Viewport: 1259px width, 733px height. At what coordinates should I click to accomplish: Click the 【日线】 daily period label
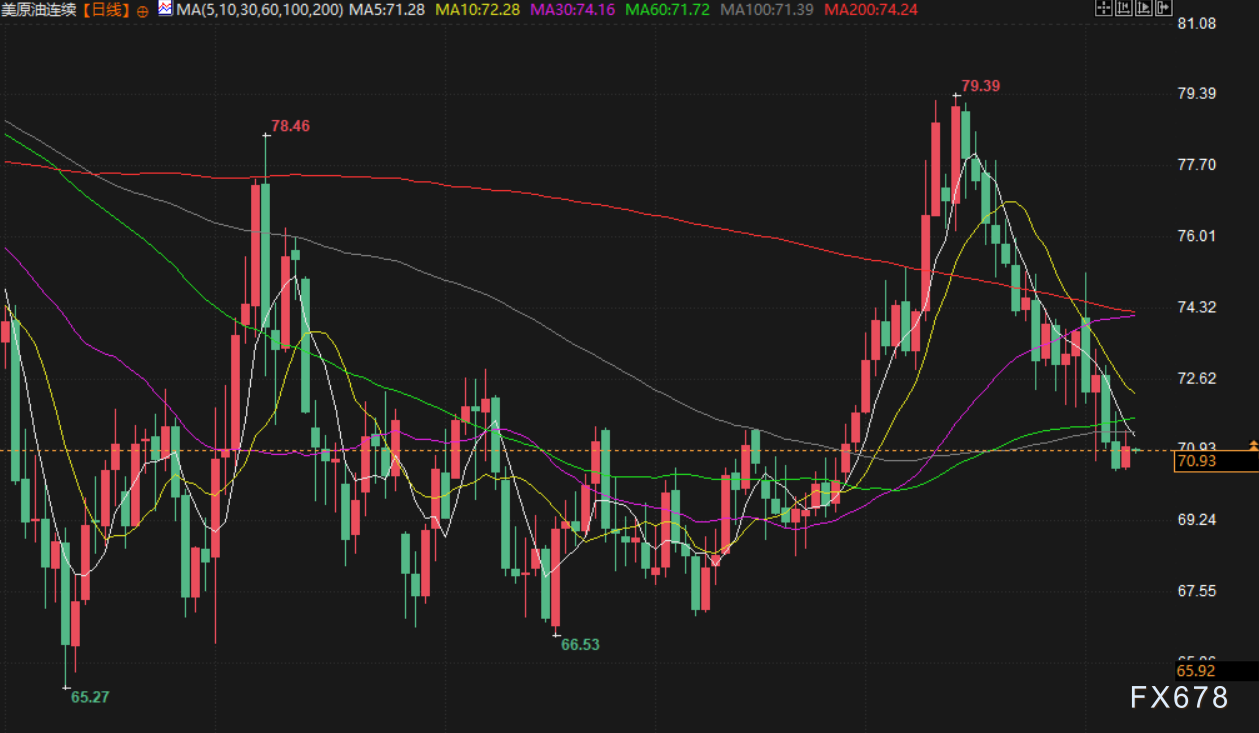coord(107,10)
